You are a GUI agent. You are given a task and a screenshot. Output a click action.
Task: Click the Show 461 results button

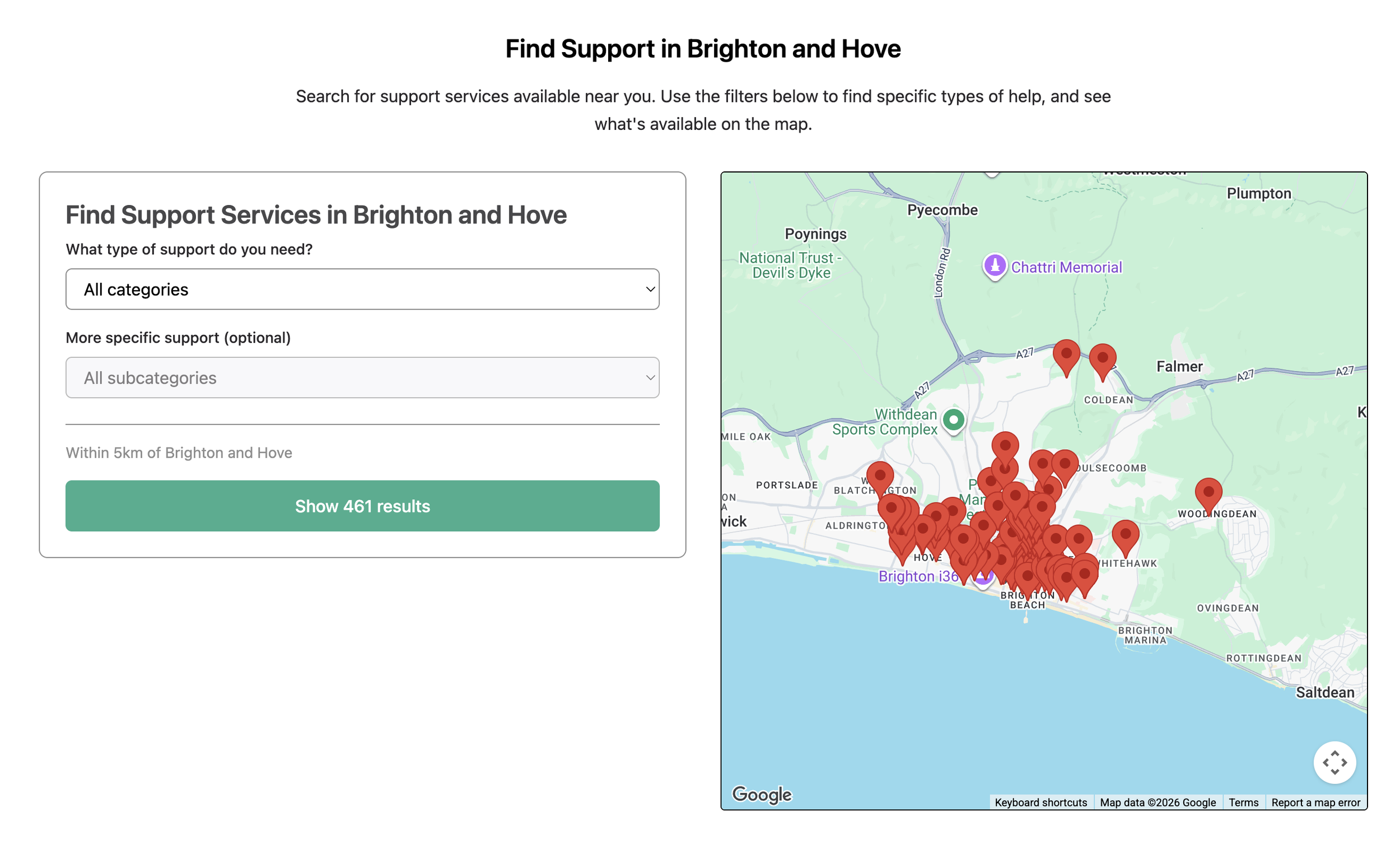[x=362, y=505]
